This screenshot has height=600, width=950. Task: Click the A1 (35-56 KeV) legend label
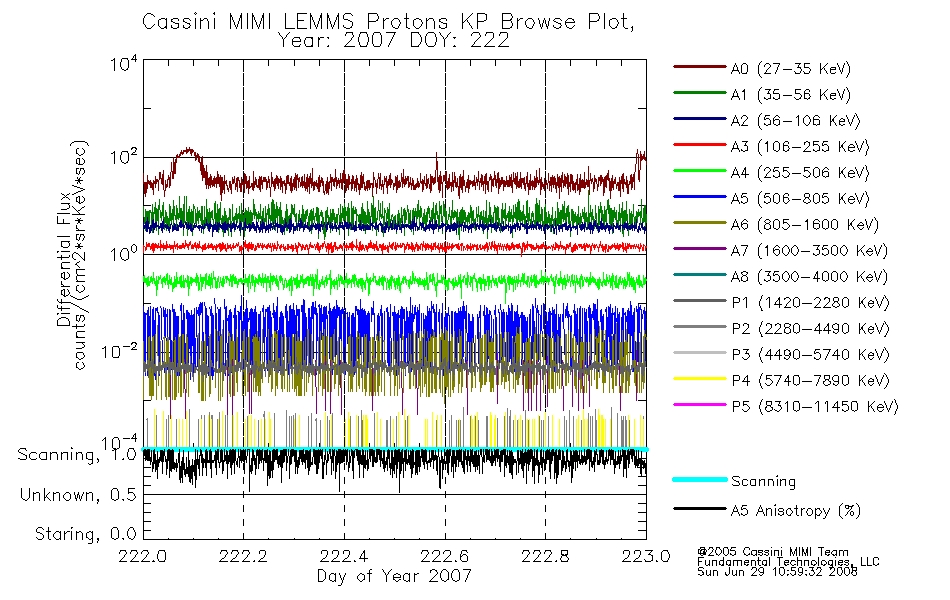click(791, 95)
